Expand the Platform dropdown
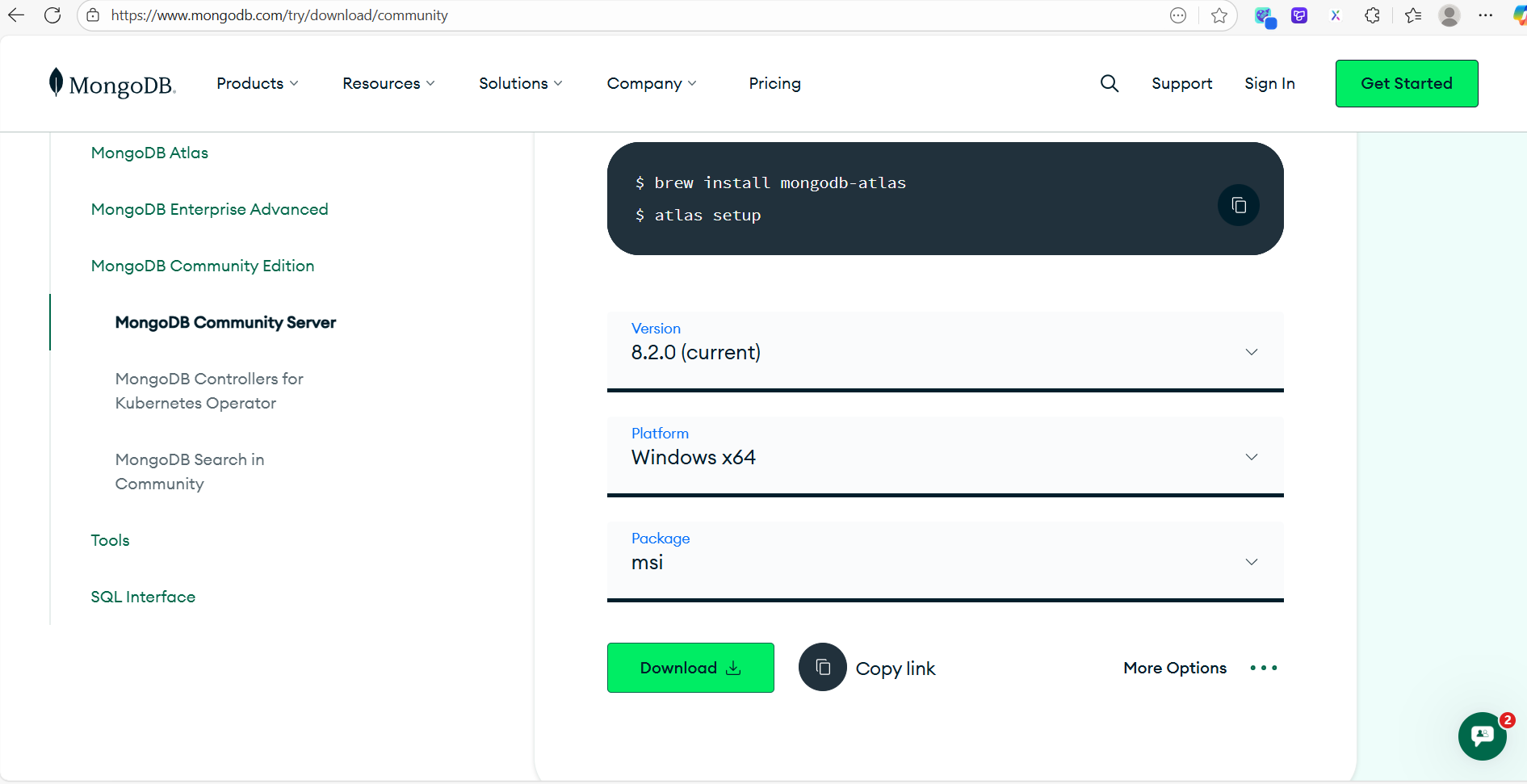Screen dimensions: 1527x784 click(x=945, y=456)
